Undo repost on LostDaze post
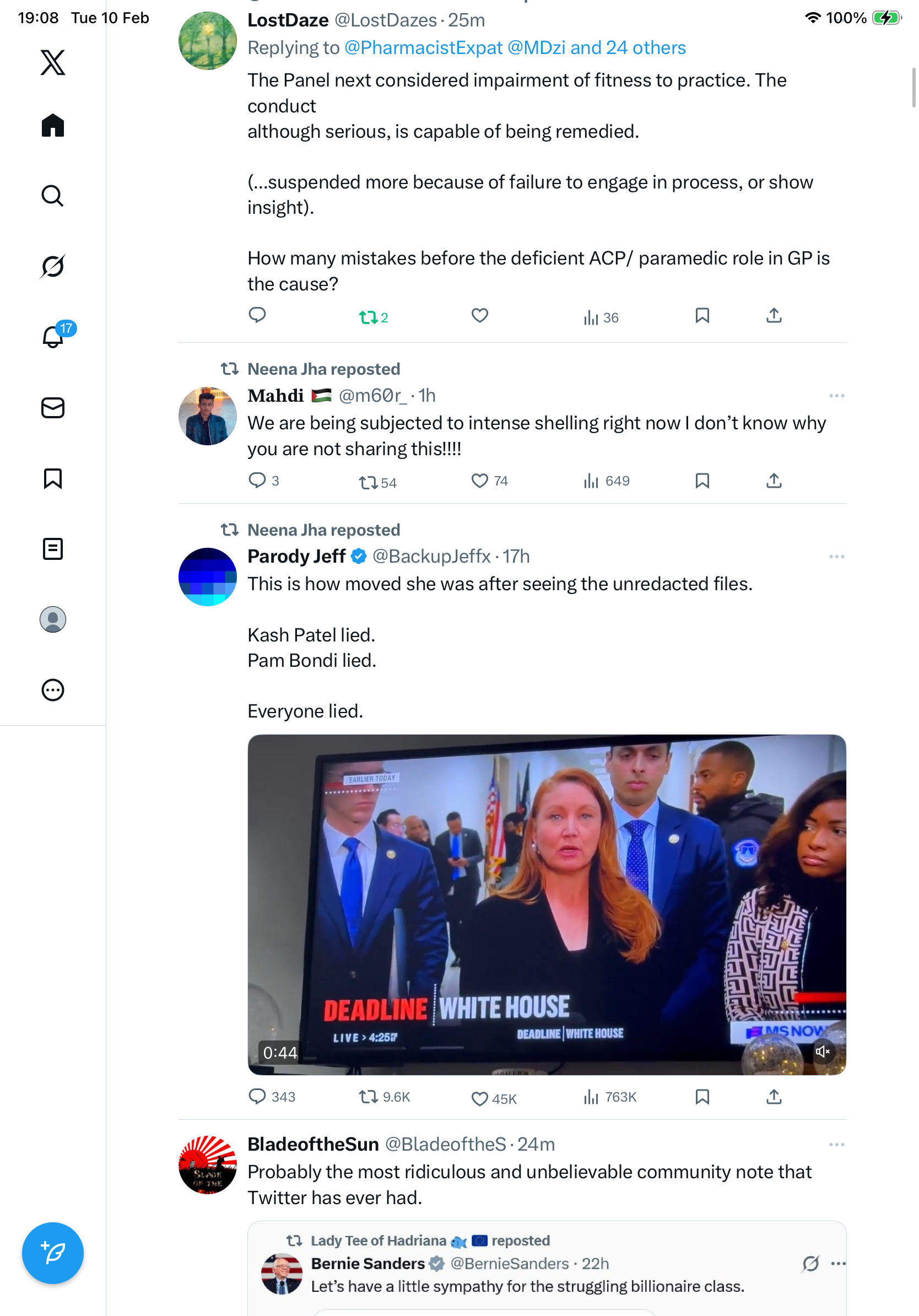This screenshot has width=919, height=1316. [x=367, y=317]
